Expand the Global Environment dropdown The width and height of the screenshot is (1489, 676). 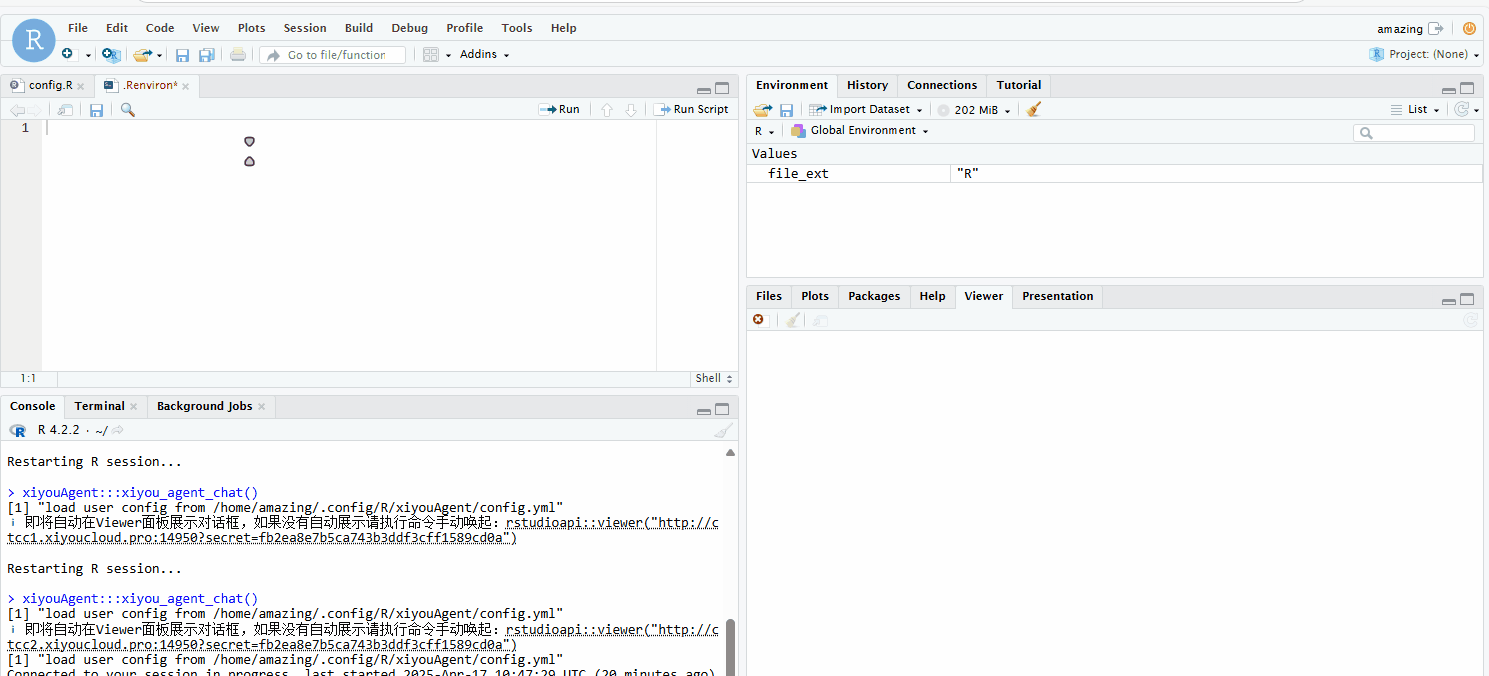858,130
